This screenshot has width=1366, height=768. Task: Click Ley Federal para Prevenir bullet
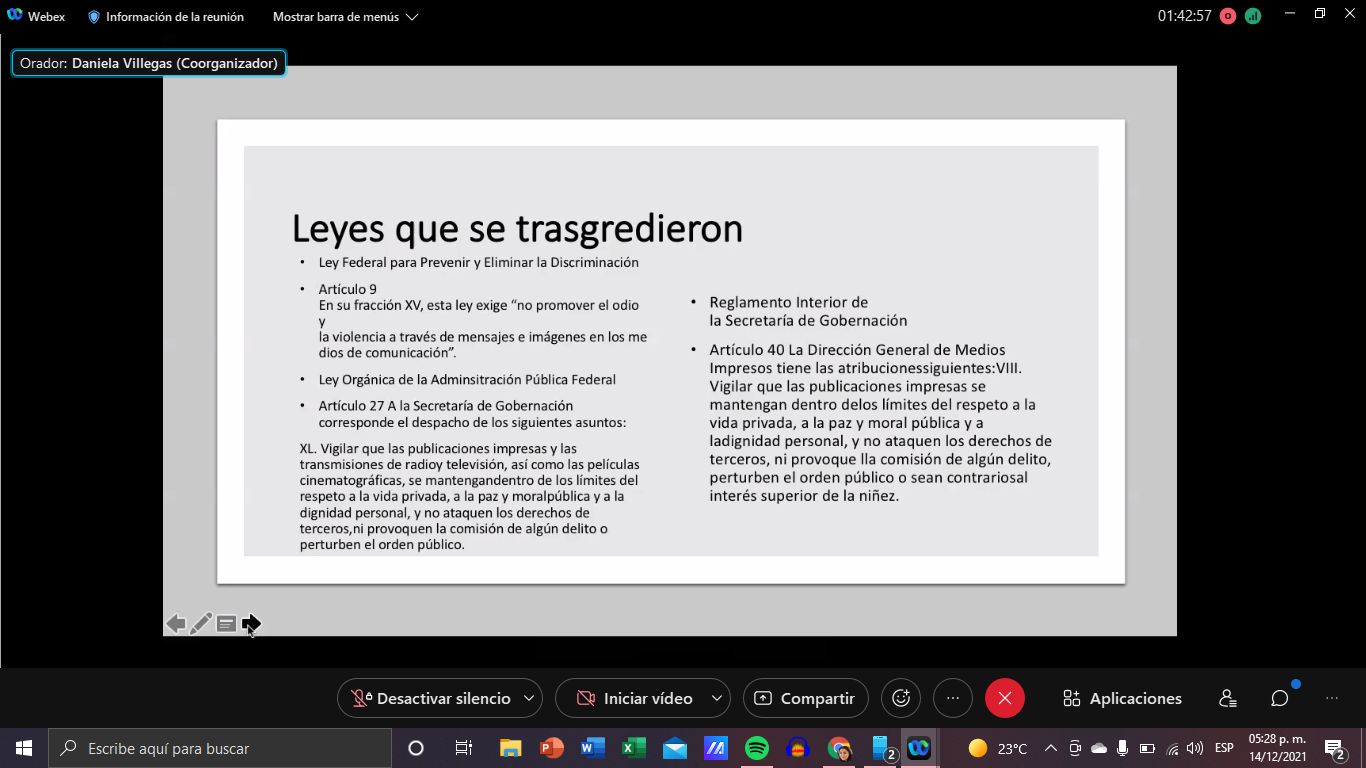point(478,262)
